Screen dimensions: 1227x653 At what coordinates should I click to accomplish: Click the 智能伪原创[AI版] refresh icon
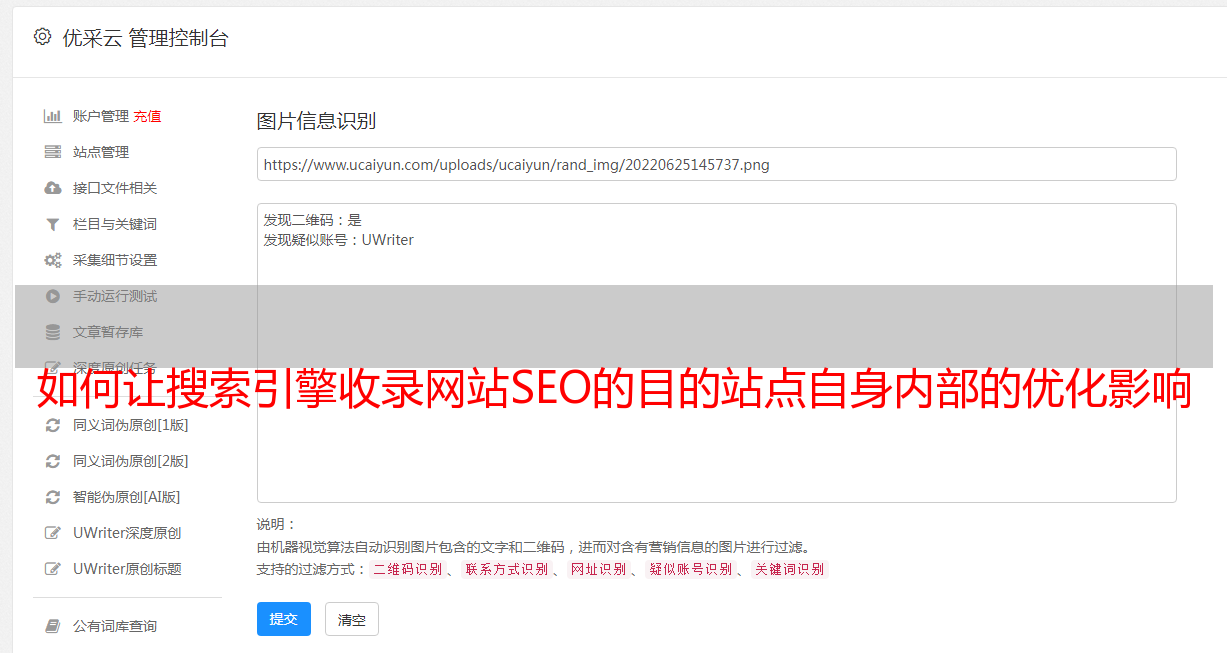coord(53,497)
